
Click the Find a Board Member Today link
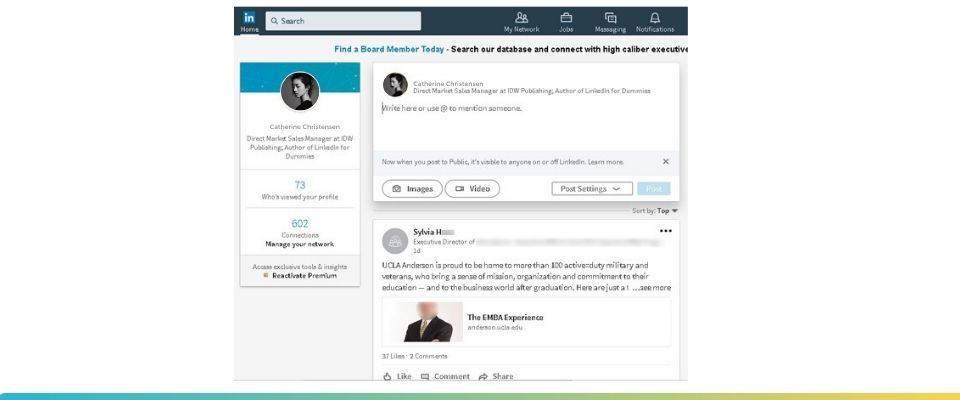(389, 49)
